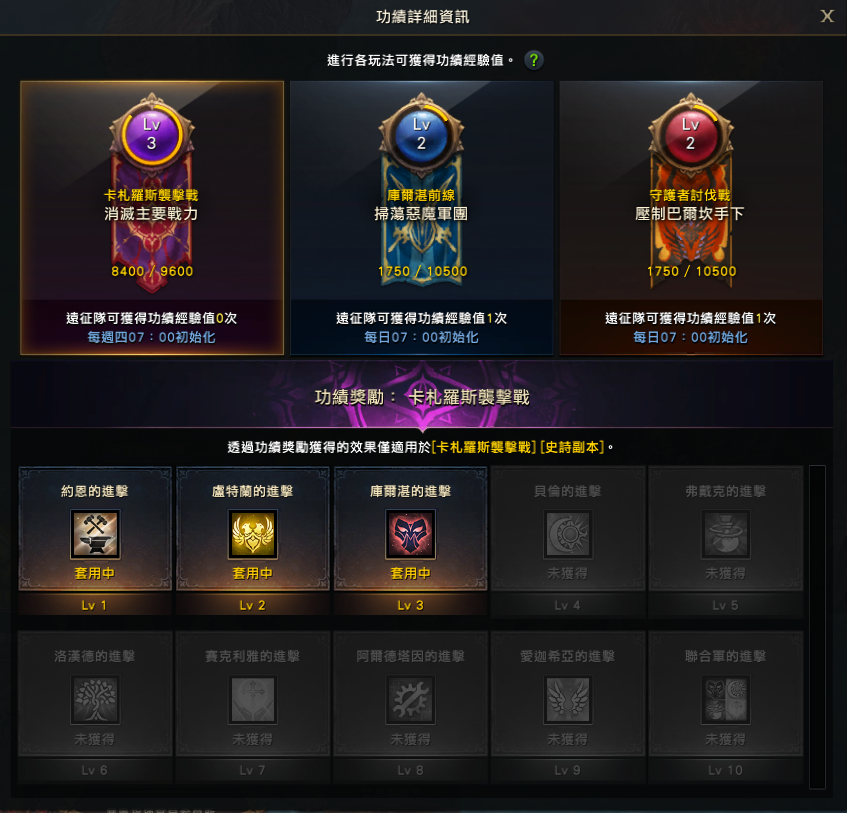
Task: Select the 守護者討伐戰 red banner card
Action: click(x=691, y=218)
